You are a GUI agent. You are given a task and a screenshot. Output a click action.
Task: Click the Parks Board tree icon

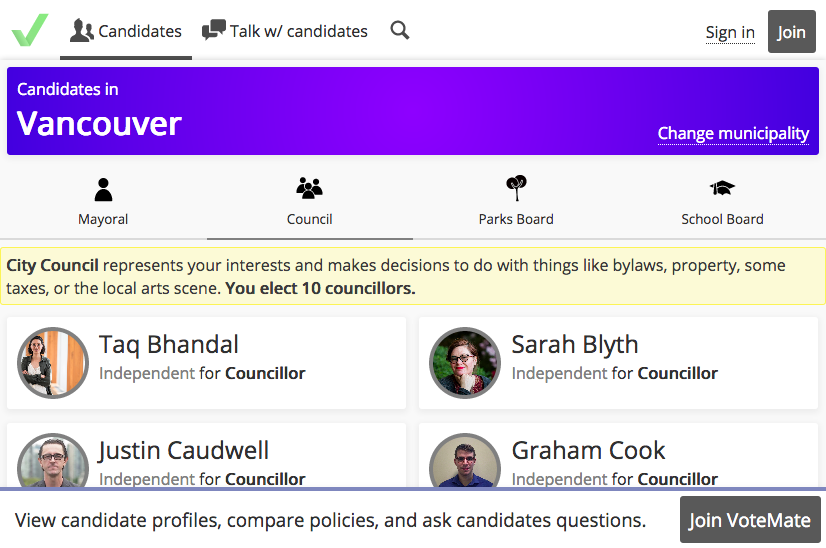516,188
